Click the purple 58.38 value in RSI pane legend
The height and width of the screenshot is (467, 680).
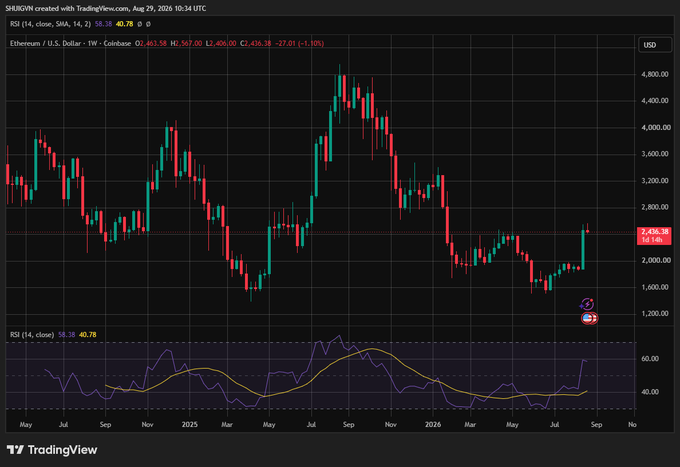pos(67,335)
